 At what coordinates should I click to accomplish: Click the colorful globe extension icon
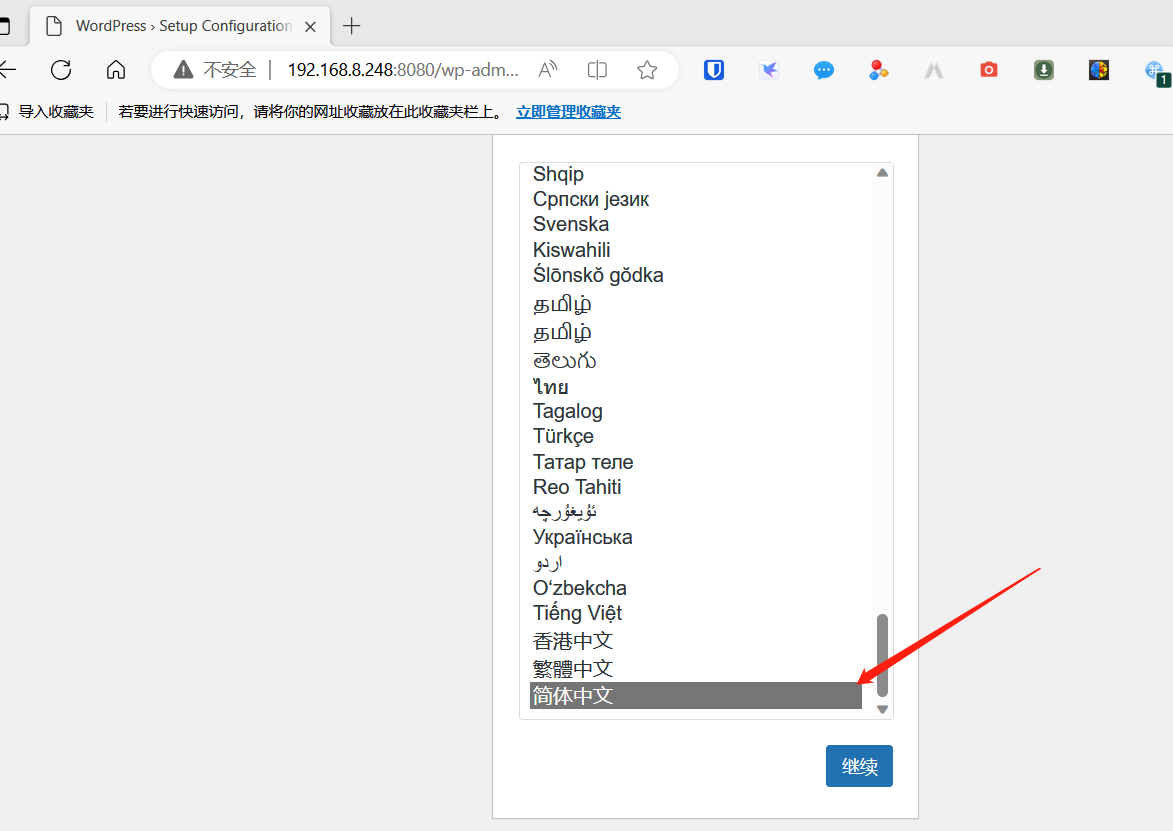[1099, 70]
